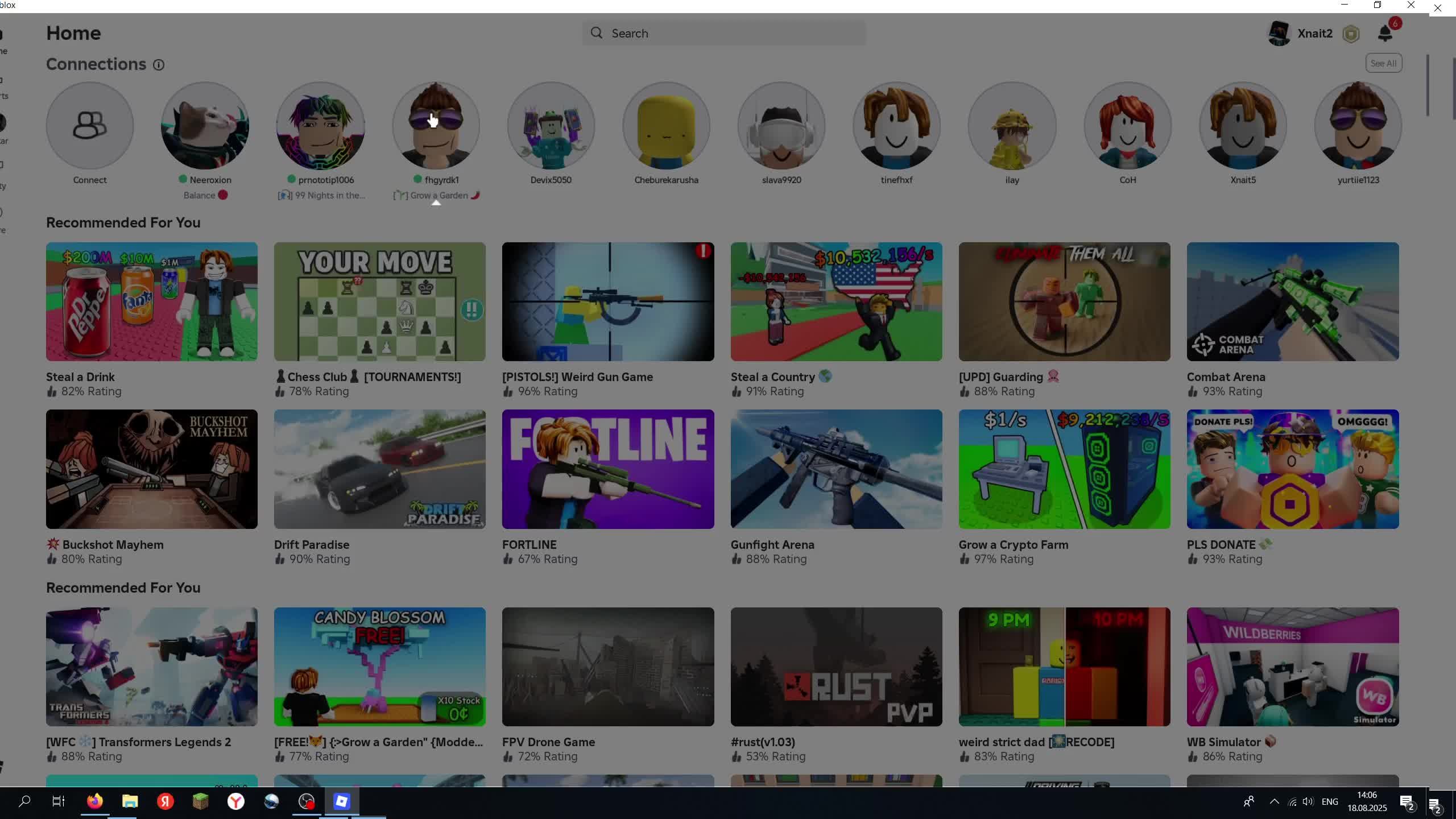Open File Explorer from the taskbar

130,801
